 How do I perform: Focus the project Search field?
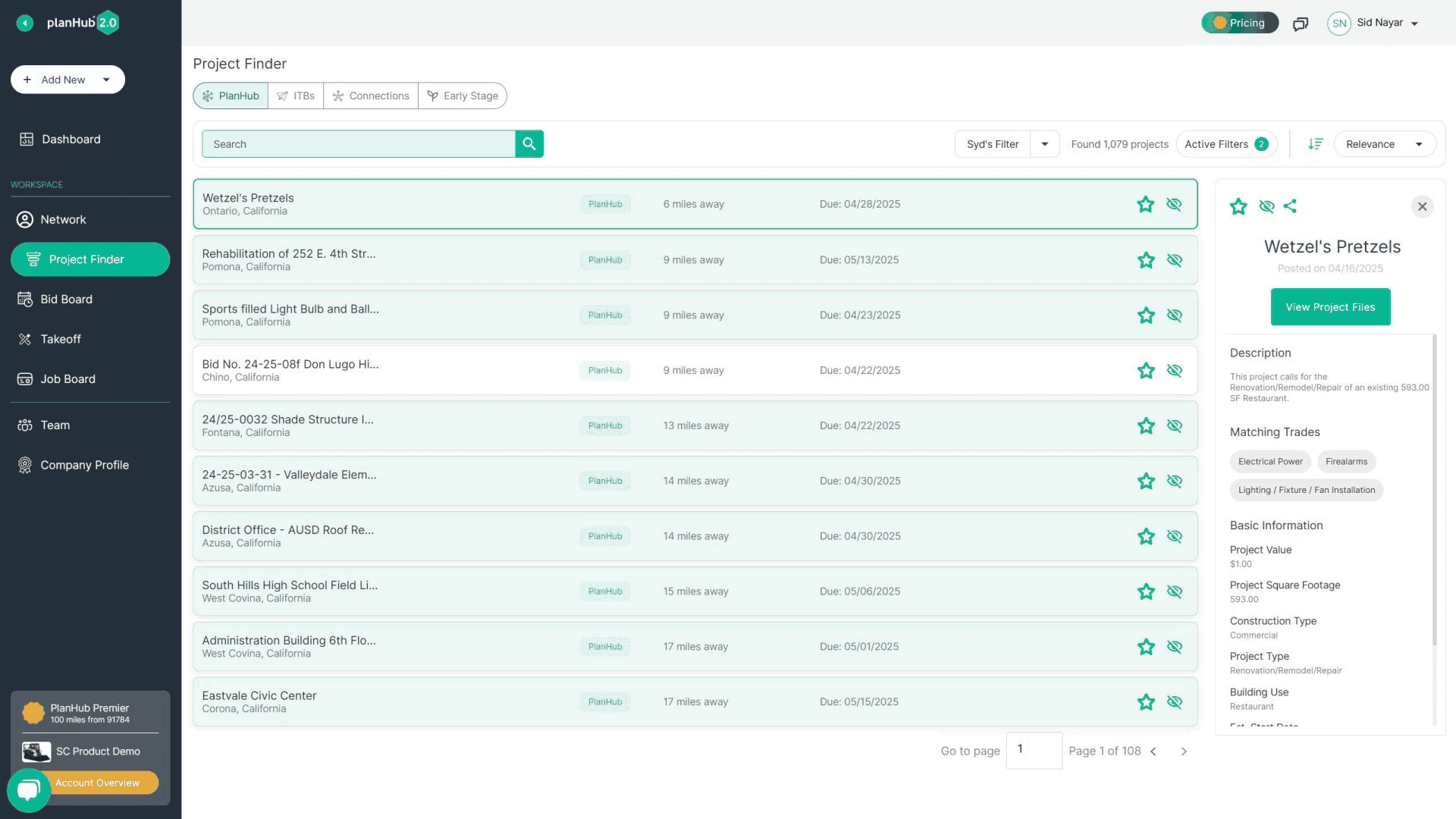[359, 144]
